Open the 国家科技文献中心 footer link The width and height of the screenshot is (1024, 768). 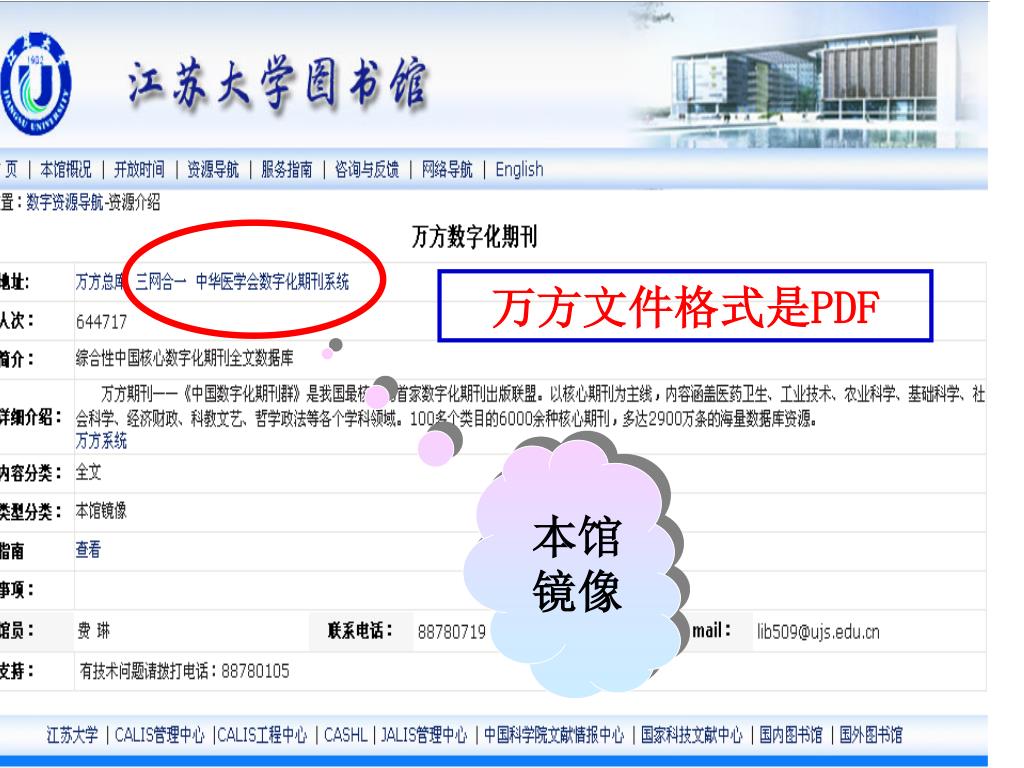pos(692,735)
